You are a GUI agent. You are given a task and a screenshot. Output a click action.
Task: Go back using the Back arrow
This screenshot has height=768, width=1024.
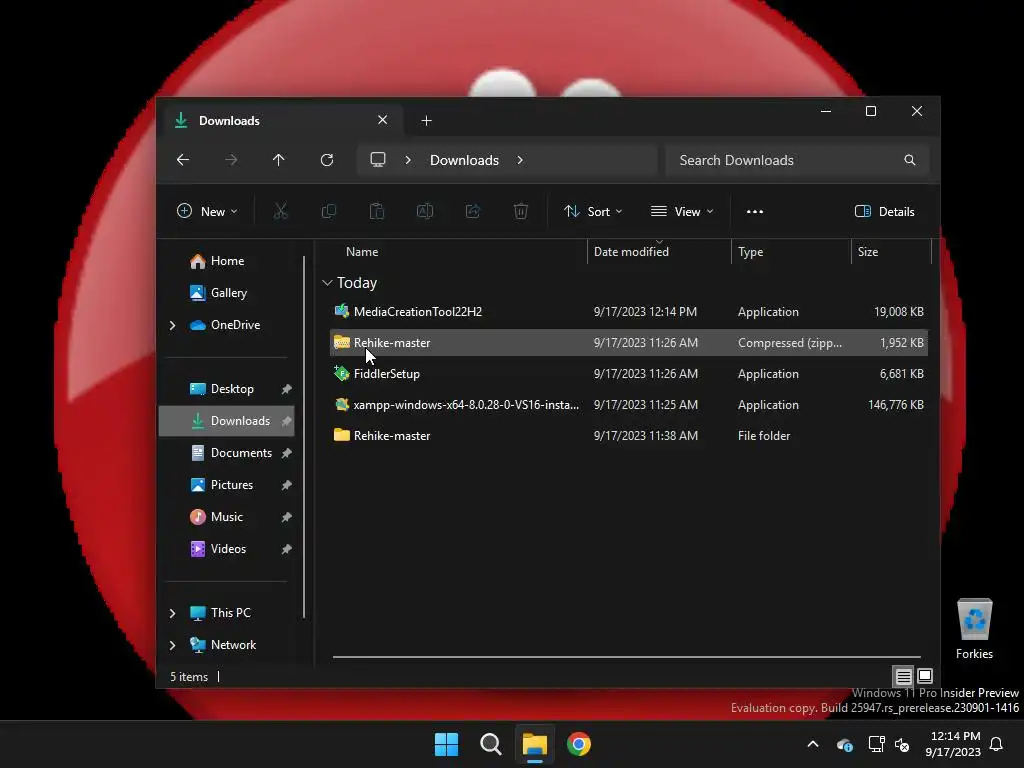tap(183, 160)
